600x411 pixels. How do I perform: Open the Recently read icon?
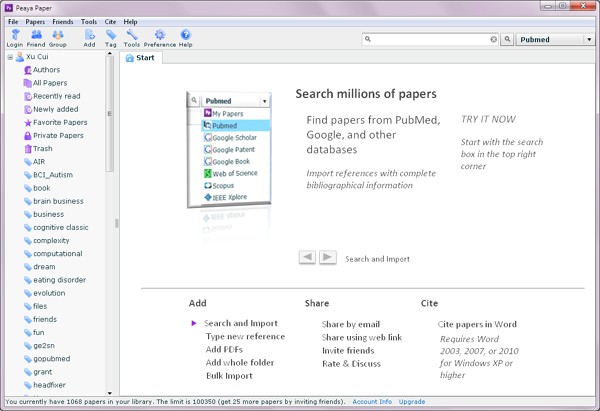pyautogui.click(x=28, y=96)
